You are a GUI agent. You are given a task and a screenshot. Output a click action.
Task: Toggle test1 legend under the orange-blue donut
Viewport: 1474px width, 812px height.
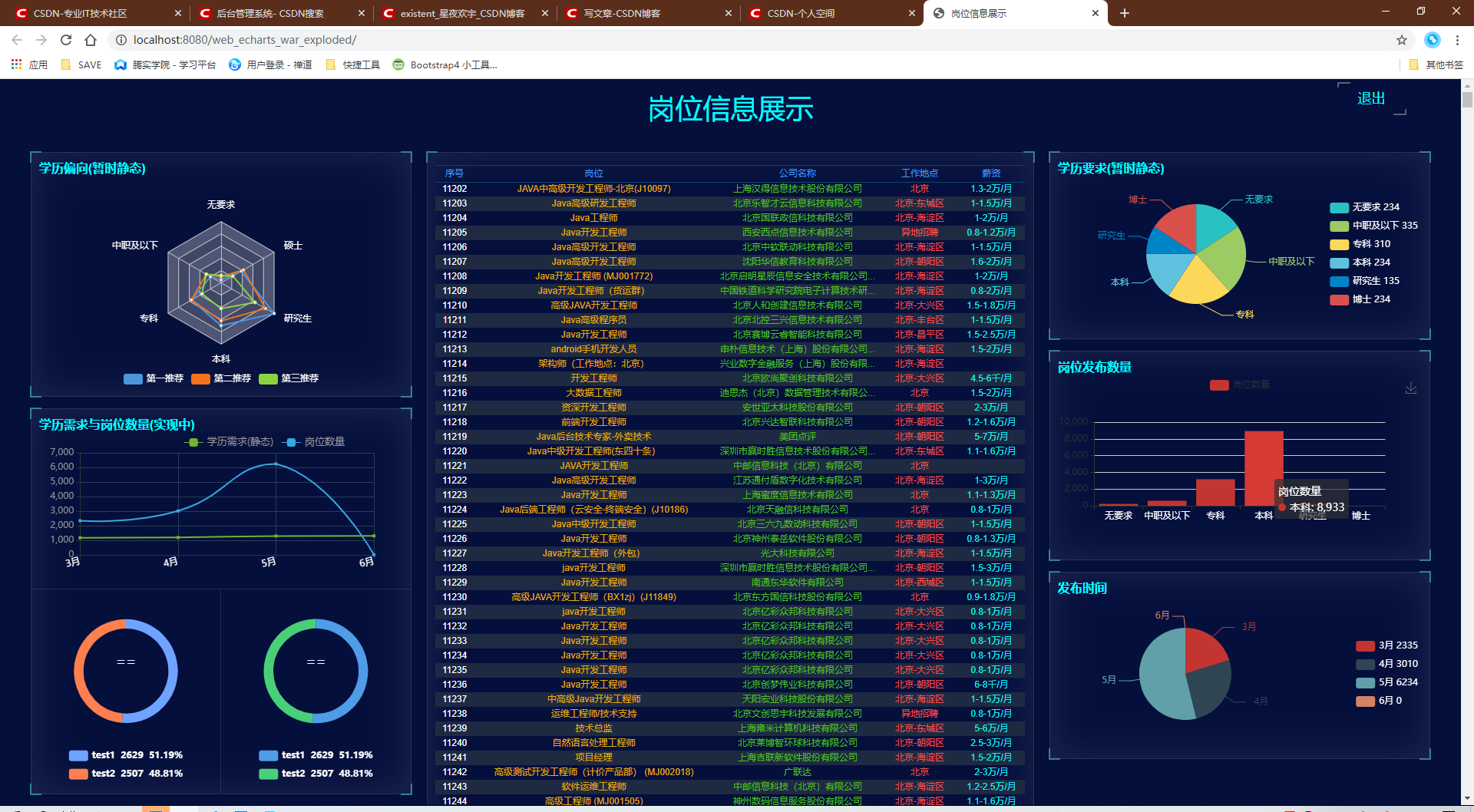(x=126, y=755)
